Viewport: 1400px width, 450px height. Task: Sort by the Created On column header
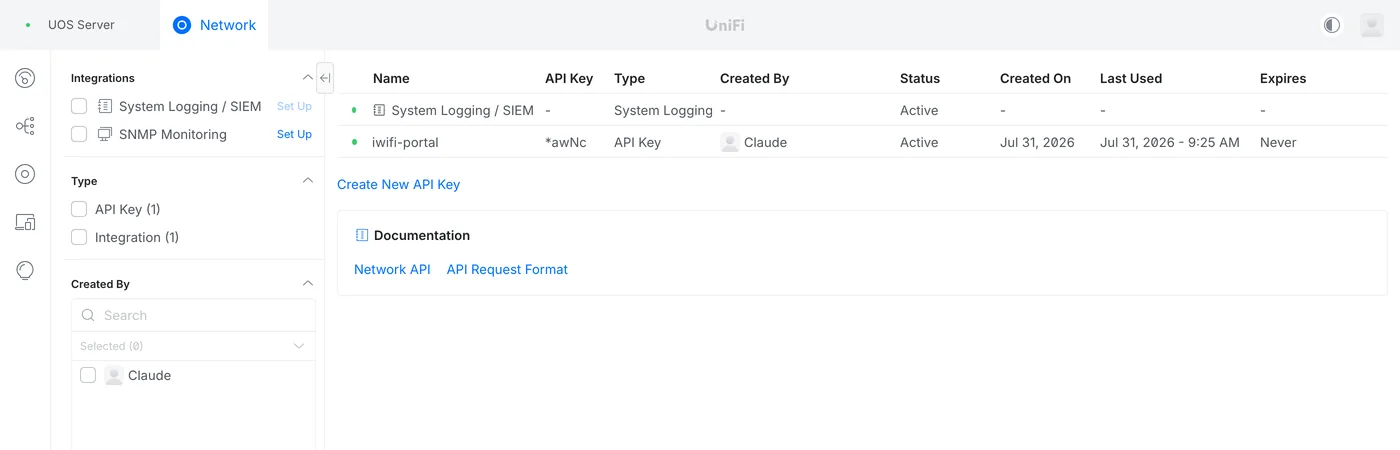[x=1035, y=78]
